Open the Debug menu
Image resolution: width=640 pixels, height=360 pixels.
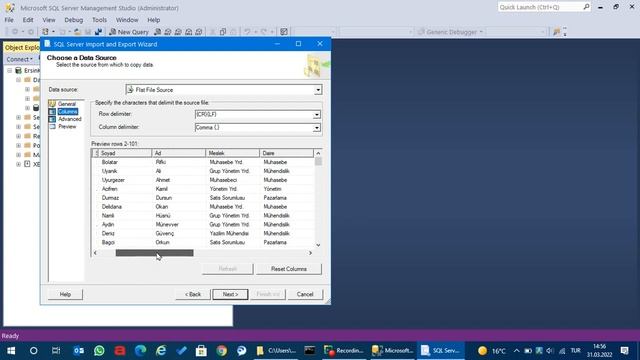click(x=73, y=20)
